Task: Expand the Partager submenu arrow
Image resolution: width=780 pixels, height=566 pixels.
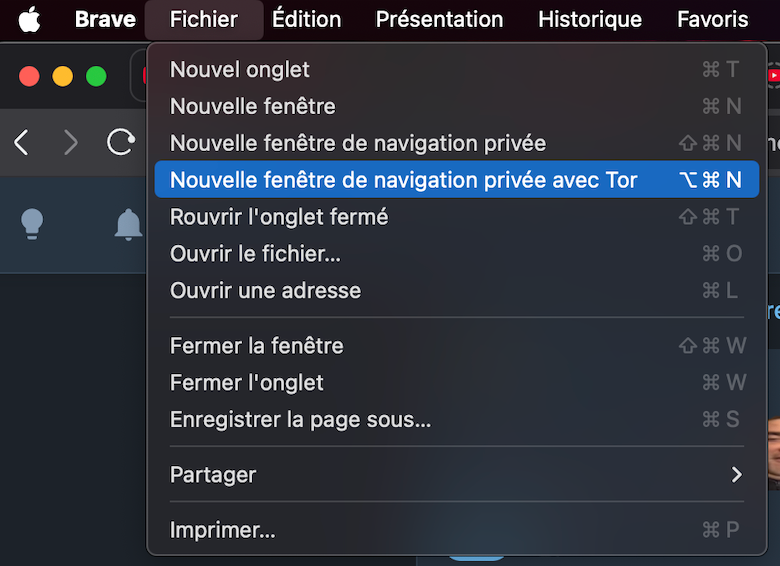Action: 737,474
